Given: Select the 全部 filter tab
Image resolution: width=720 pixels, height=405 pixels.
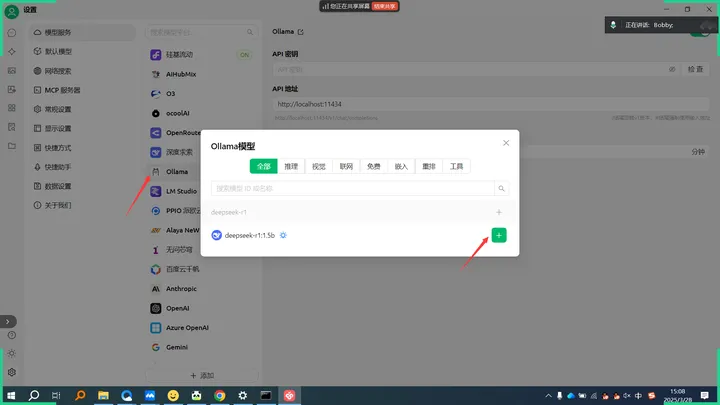Looking at the screenshot, I should click(x=264, y=166).
